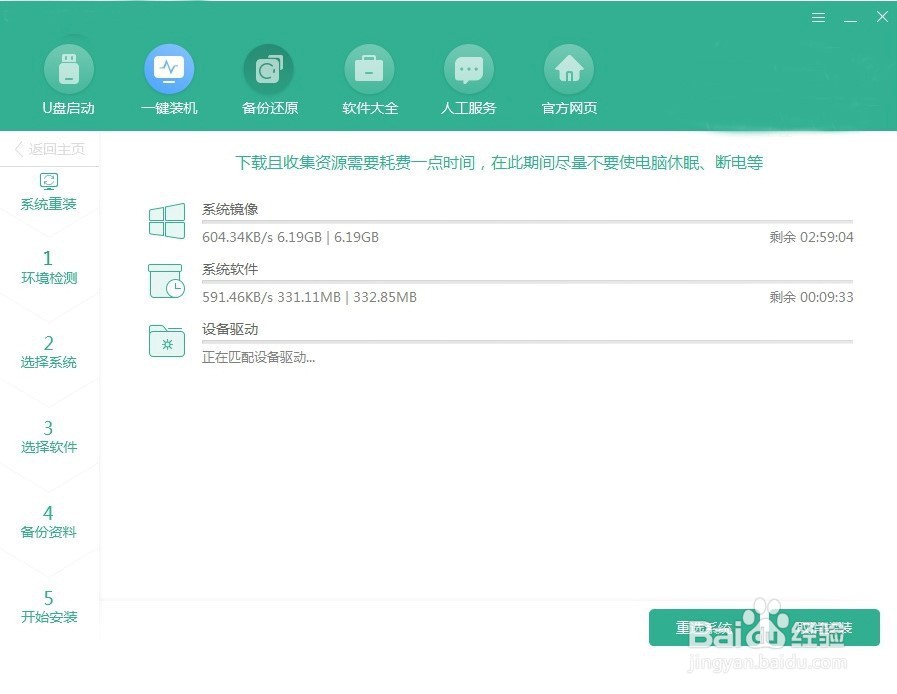Open the 备份还原 backup and restore tool
The image size is (897, 694).
click(269, 67)
